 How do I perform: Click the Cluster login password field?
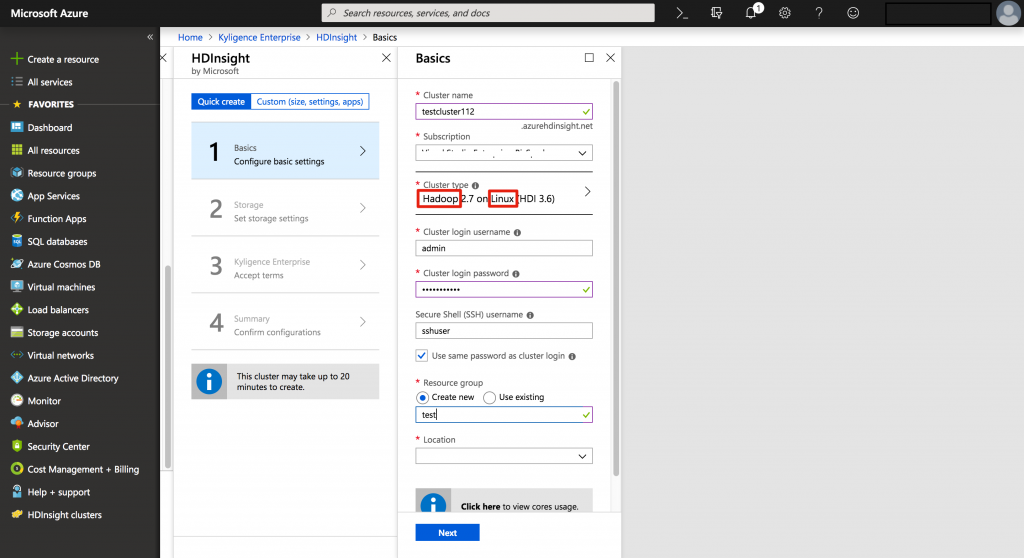(x=504, y=289)
